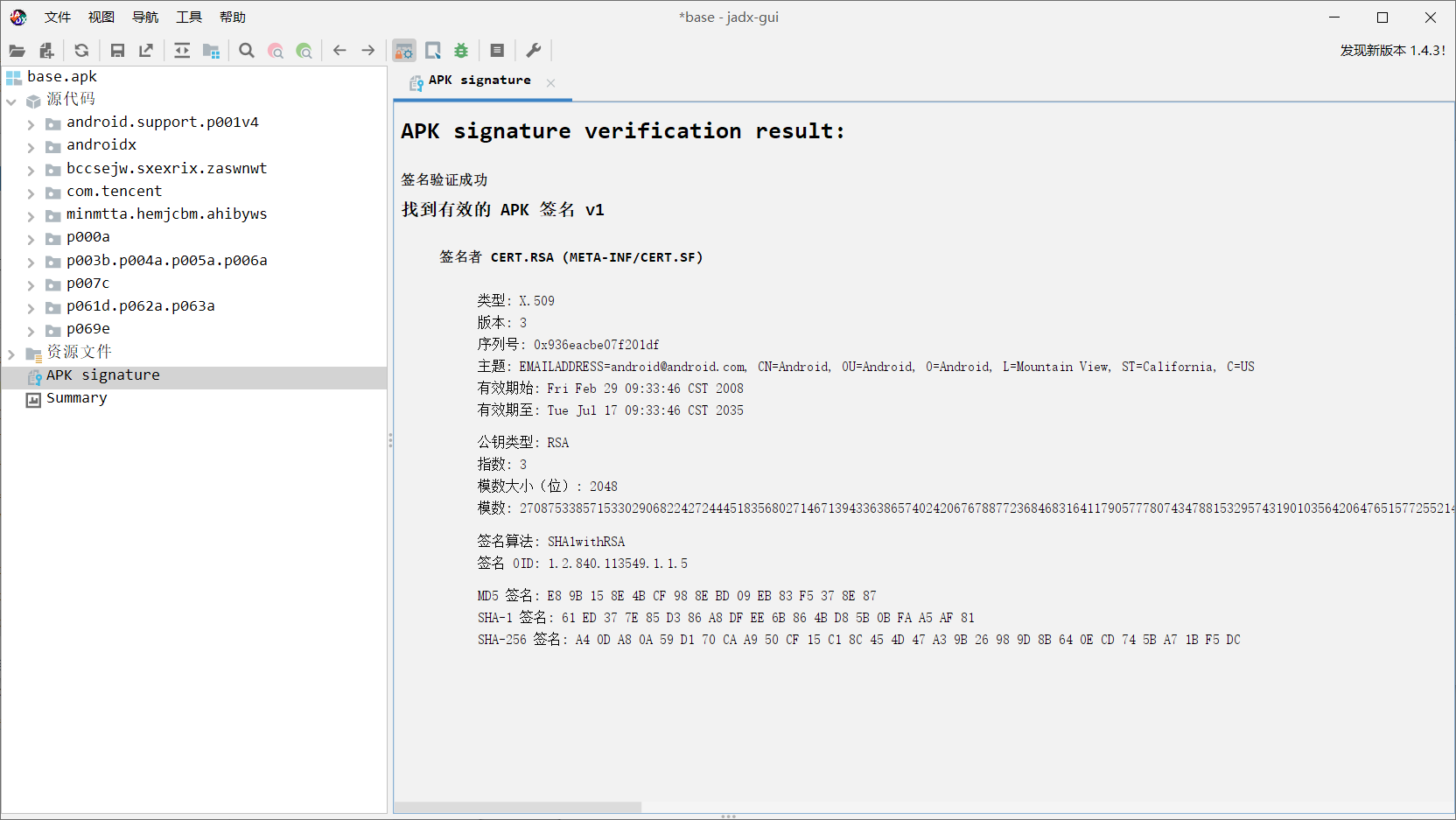This screenshot has width=1456, height=820.
Task: Open the 帮助 menu
Action: (x=233, y=18)
